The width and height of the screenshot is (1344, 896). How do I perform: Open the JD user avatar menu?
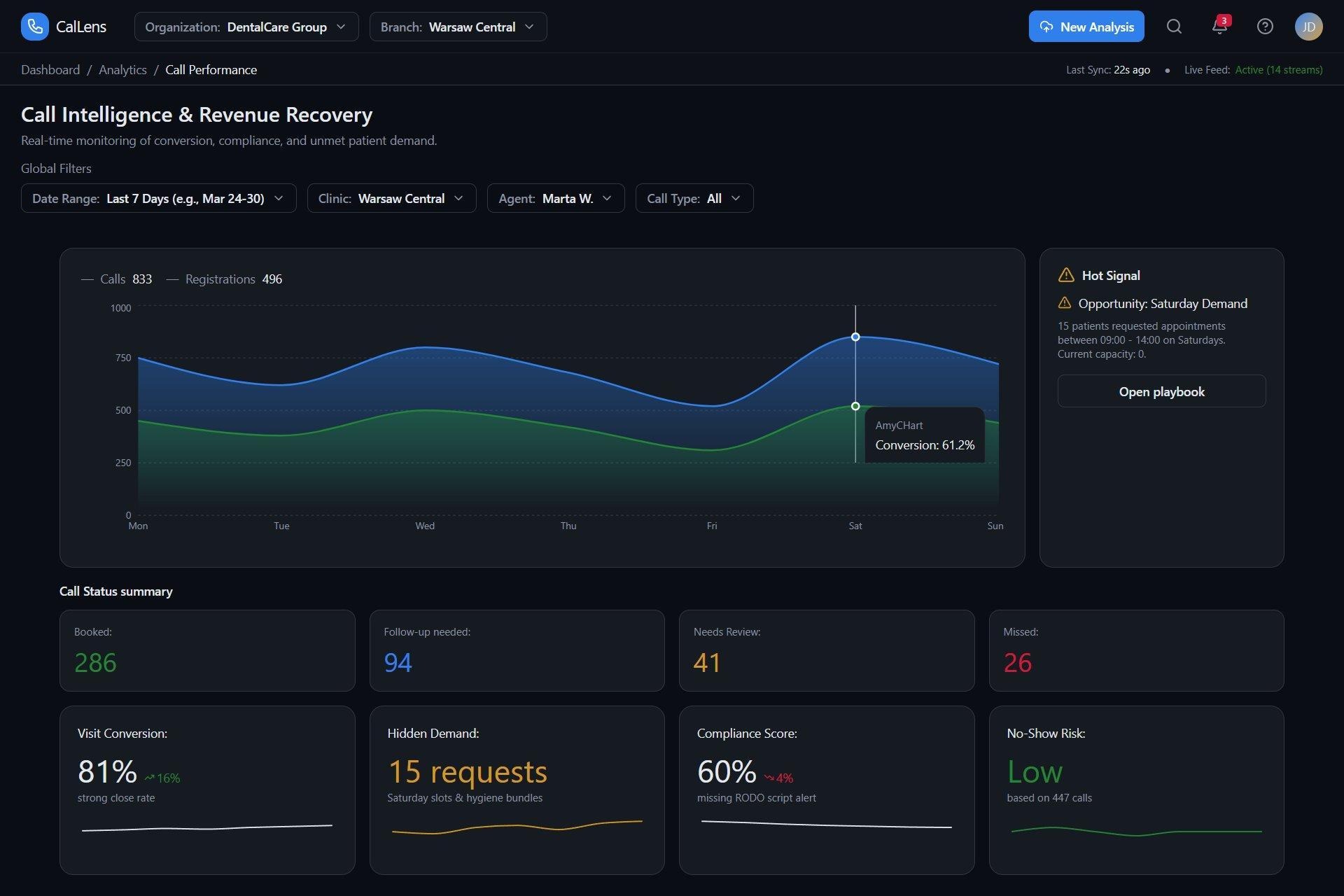[x=1308, y=27]
